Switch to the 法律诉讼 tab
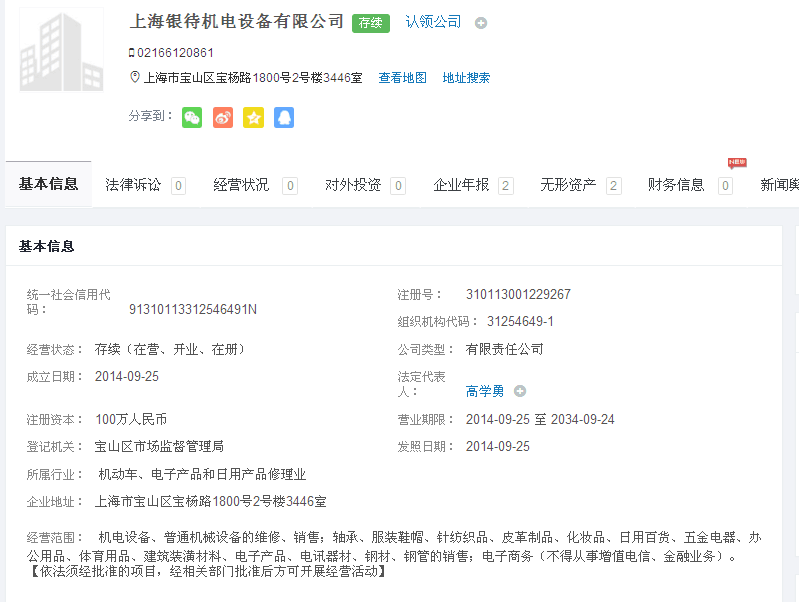The image size is (799, 602). [133, 185]
